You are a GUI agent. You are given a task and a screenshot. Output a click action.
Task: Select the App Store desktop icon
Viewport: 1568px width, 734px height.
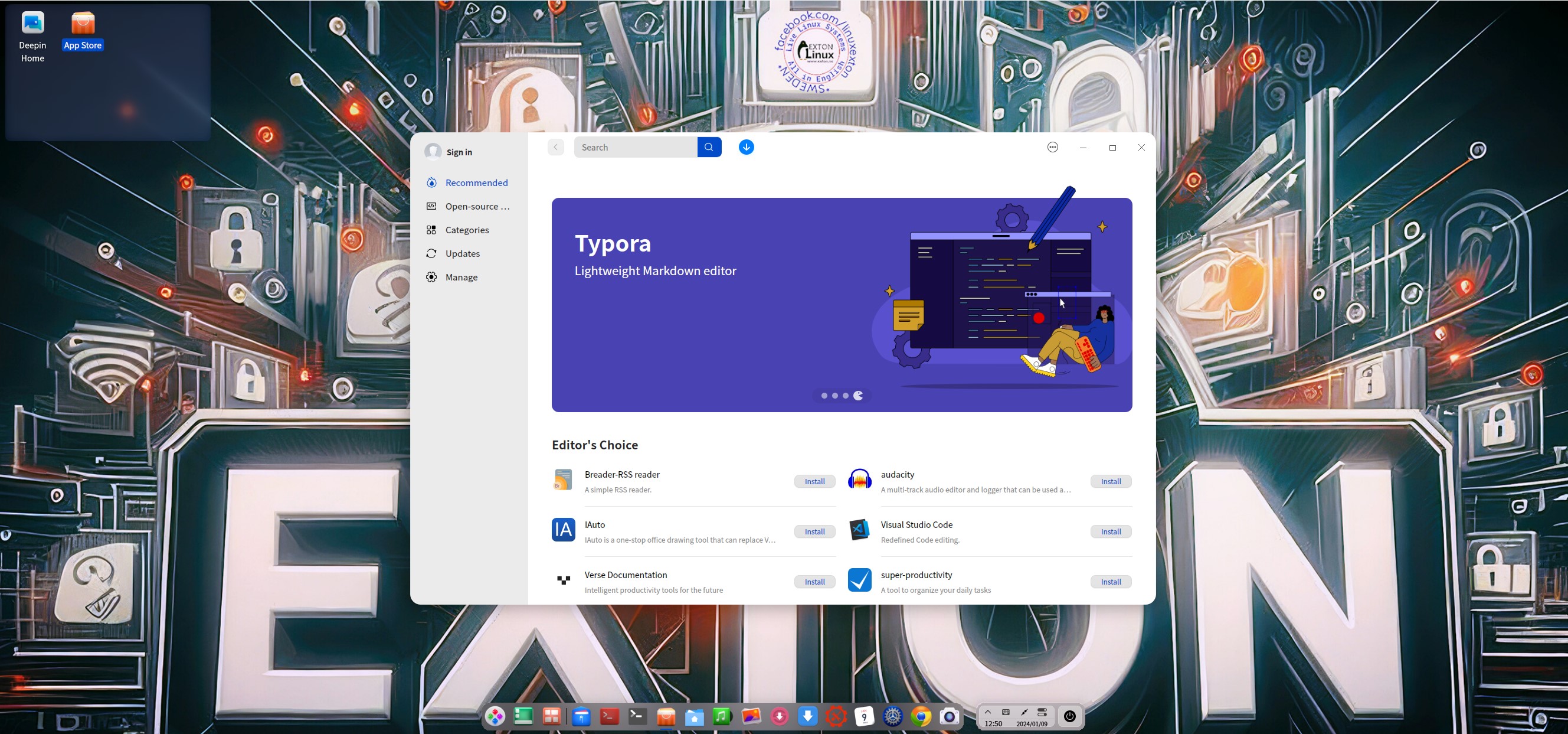[83, 31]
